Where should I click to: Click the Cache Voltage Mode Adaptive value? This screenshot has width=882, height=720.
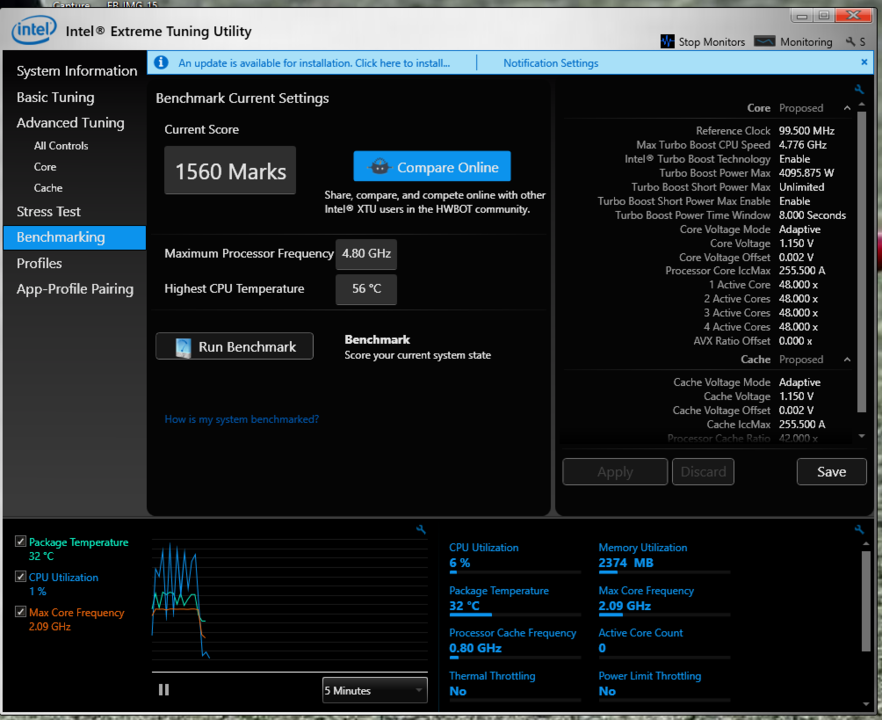click(799, 382)
